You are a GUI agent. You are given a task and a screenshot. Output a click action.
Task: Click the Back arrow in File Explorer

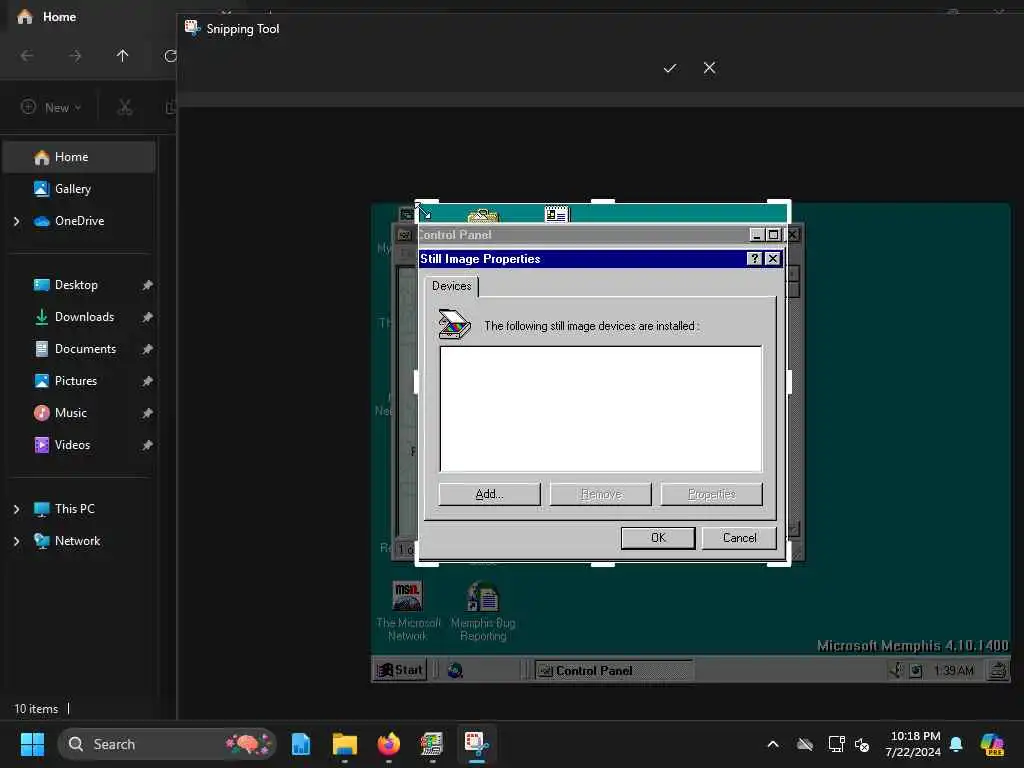pyautogui.click(x=27, y=56)
